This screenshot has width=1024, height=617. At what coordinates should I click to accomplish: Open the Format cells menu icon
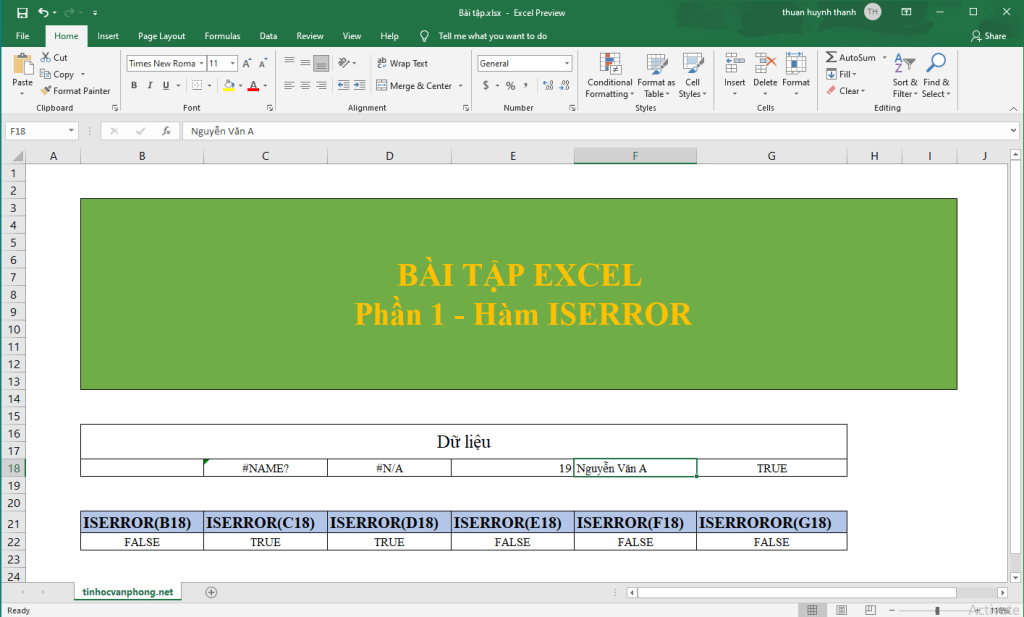(x=795, y=63)
